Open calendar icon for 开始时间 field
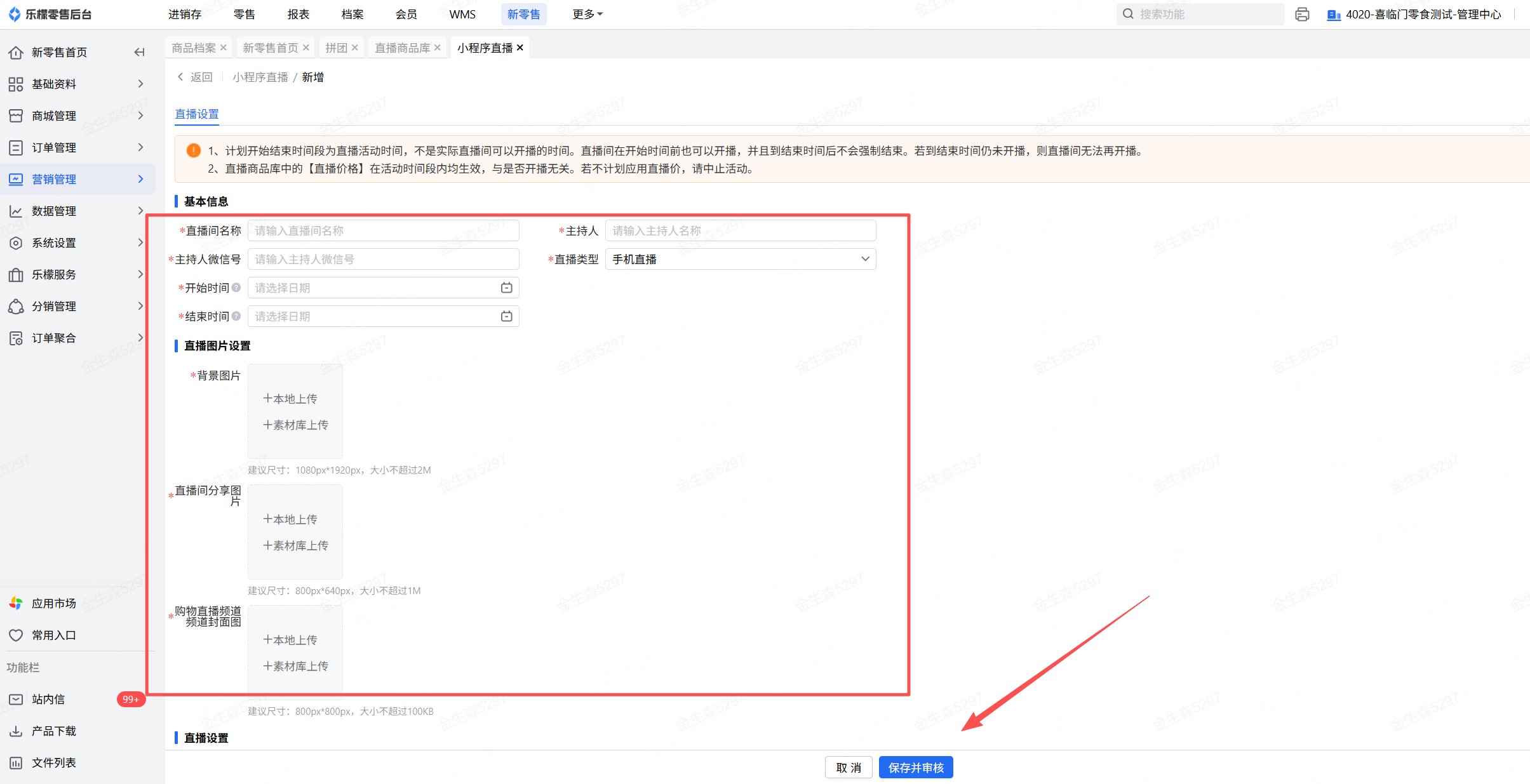The image size is (1530, 784). pos(506,288)
